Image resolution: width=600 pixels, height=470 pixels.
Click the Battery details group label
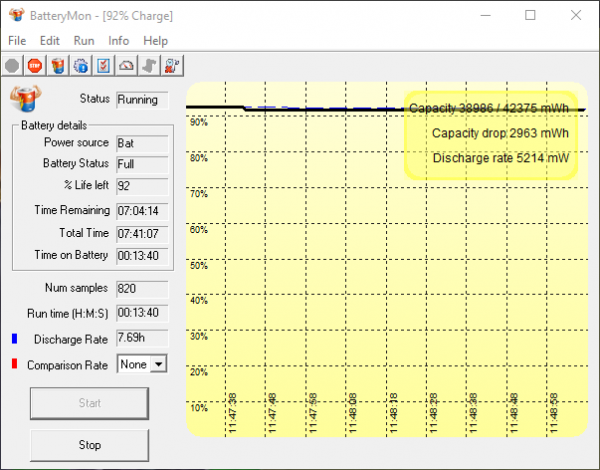pos(54,125)
